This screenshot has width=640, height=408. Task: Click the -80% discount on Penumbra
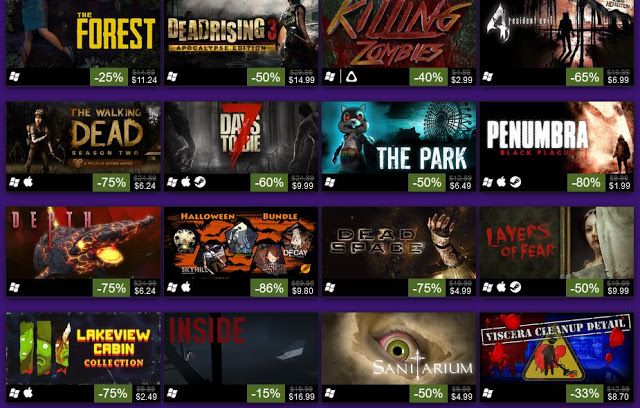(x=586, y=182)
